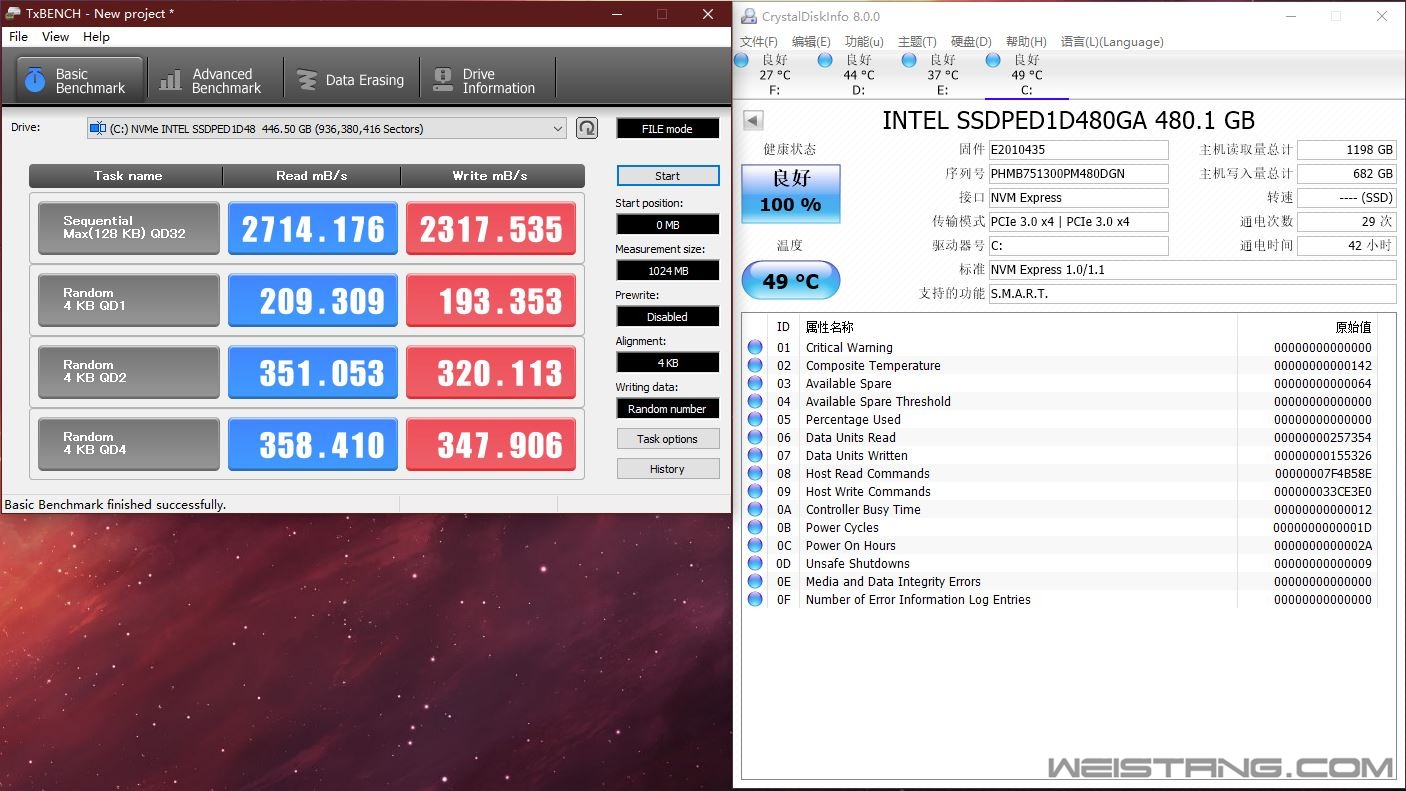The image size is (1406, 791).
Task: Click the Random 4 KB QD4 task button
Action: click(x=128, y=444)
